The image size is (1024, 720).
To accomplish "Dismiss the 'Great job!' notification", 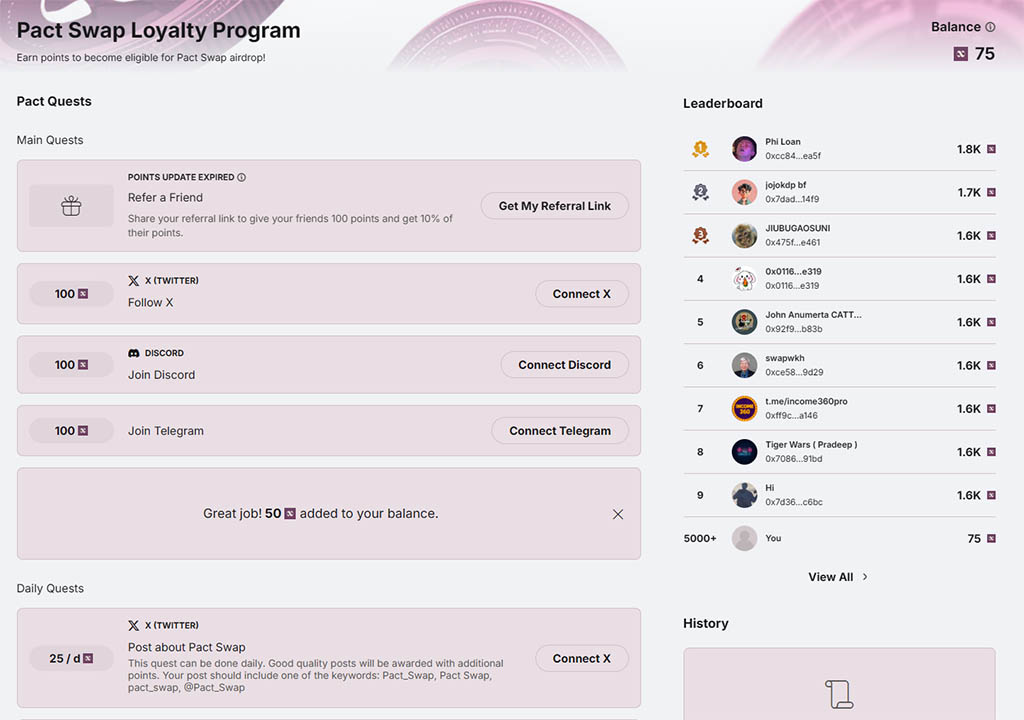I will 618,514.
